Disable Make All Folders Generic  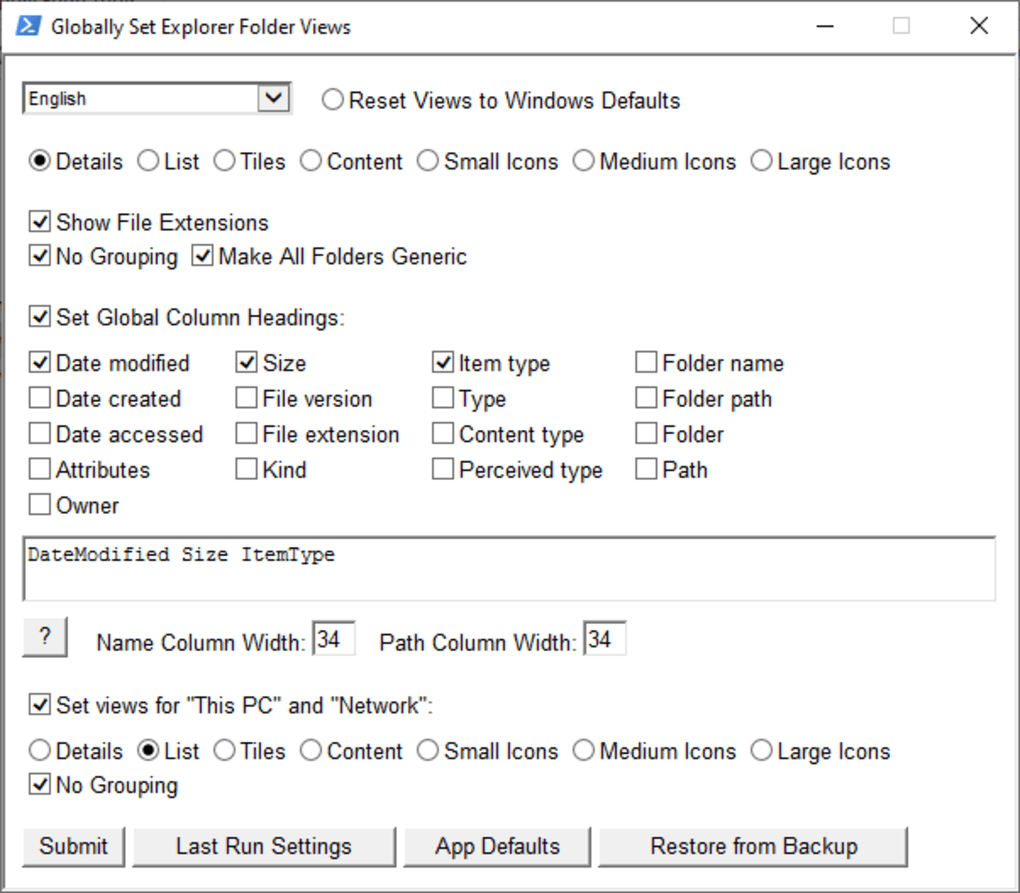click(202, 256)
